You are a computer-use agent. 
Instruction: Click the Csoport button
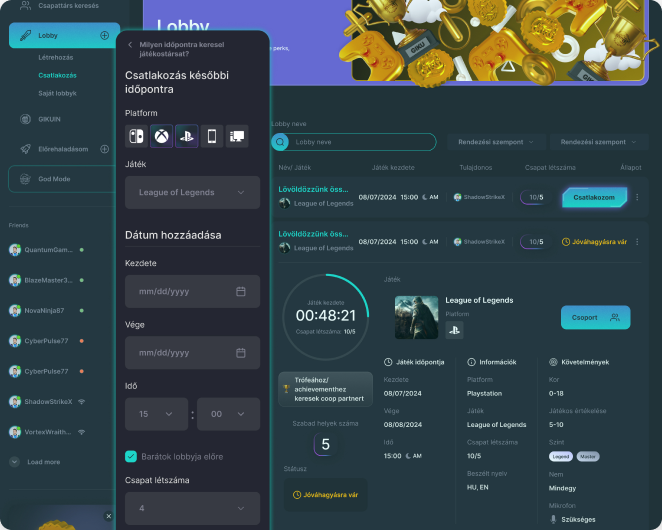[x=595, y=318]
